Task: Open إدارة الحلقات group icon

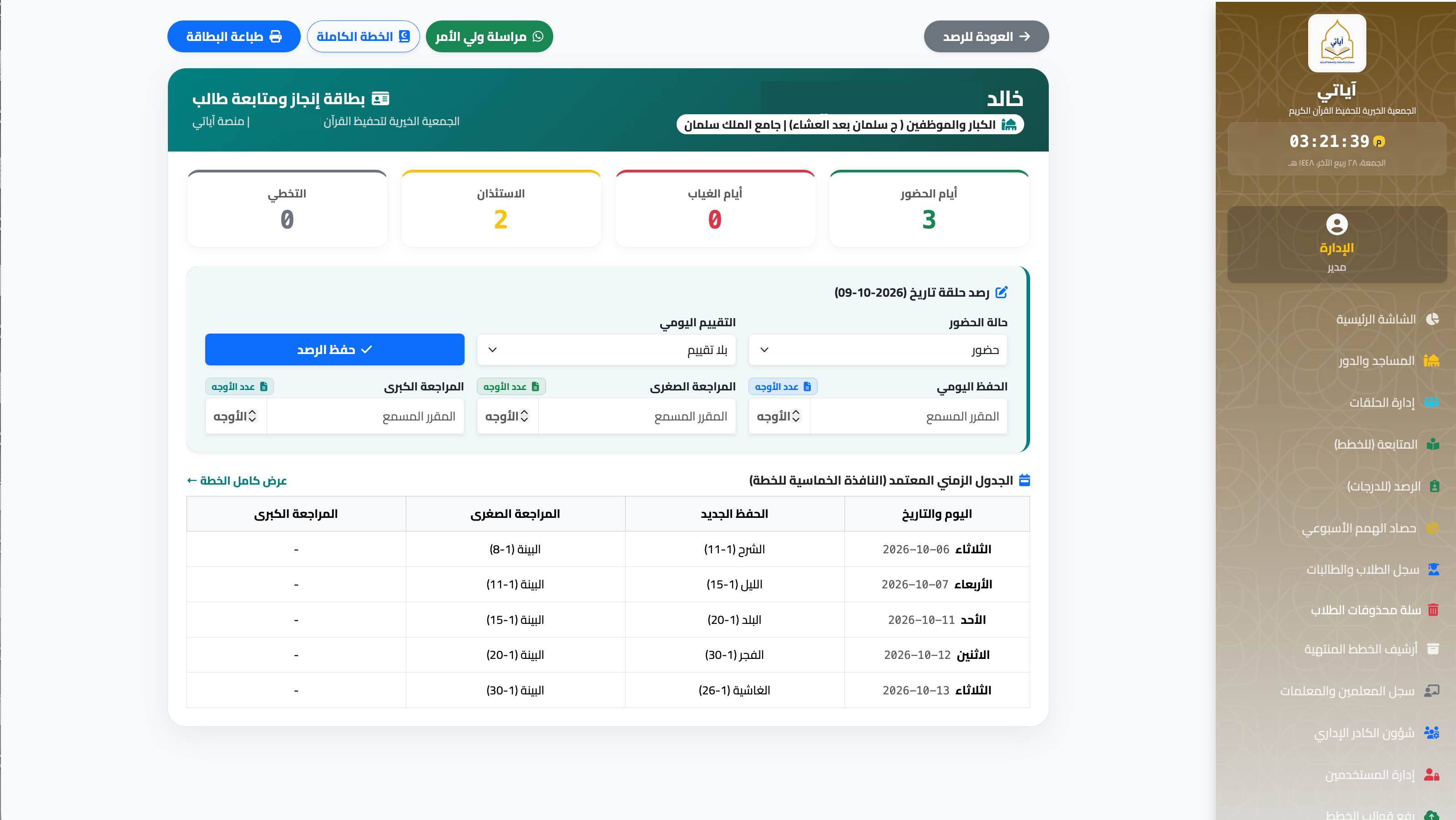Action: click(1431, 402)
